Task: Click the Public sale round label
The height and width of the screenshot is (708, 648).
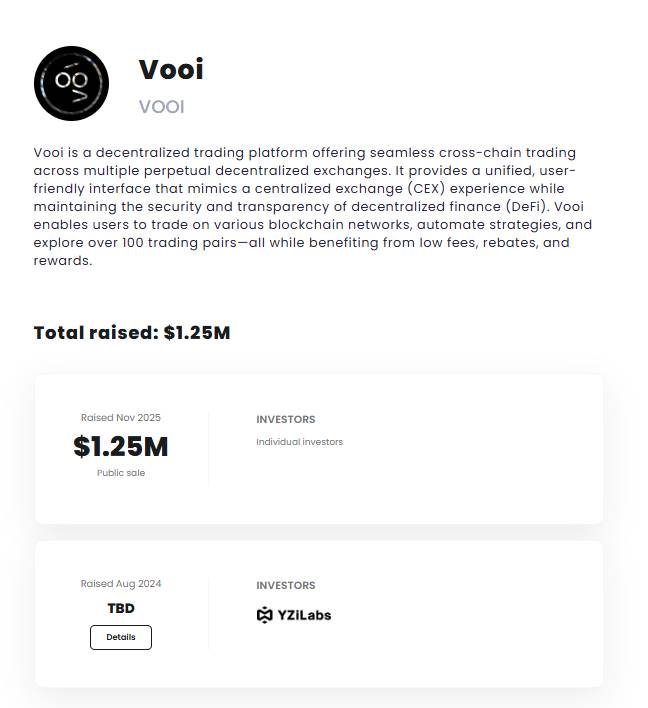Action: (121, 473)
